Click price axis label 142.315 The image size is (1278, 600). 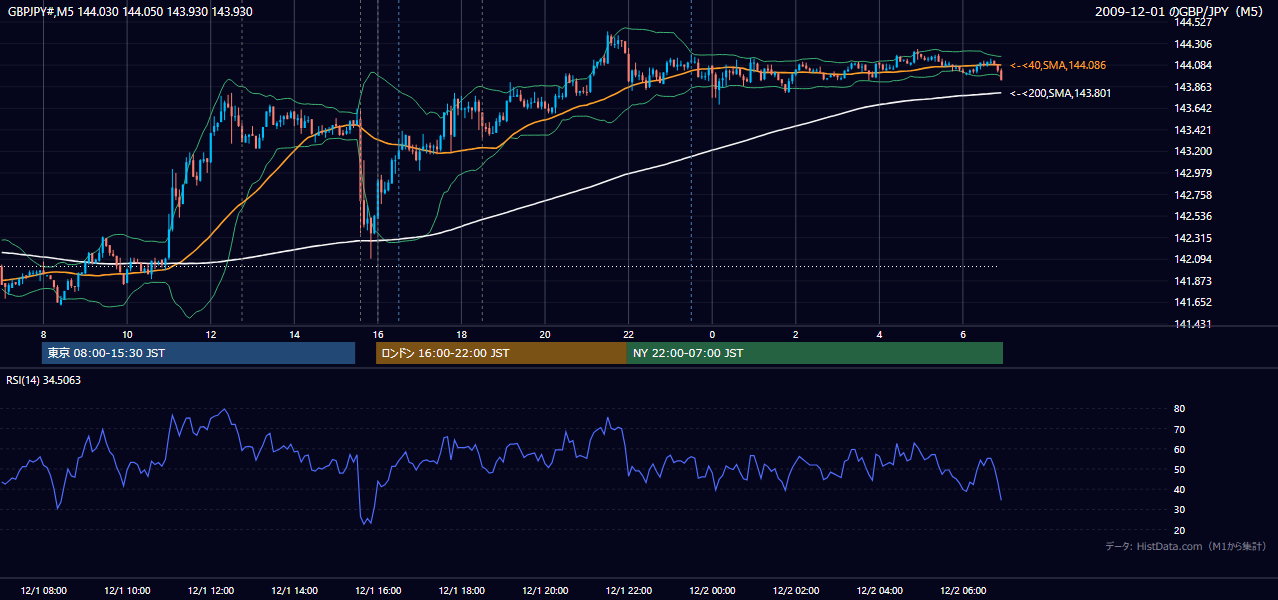click(1193, 238)
